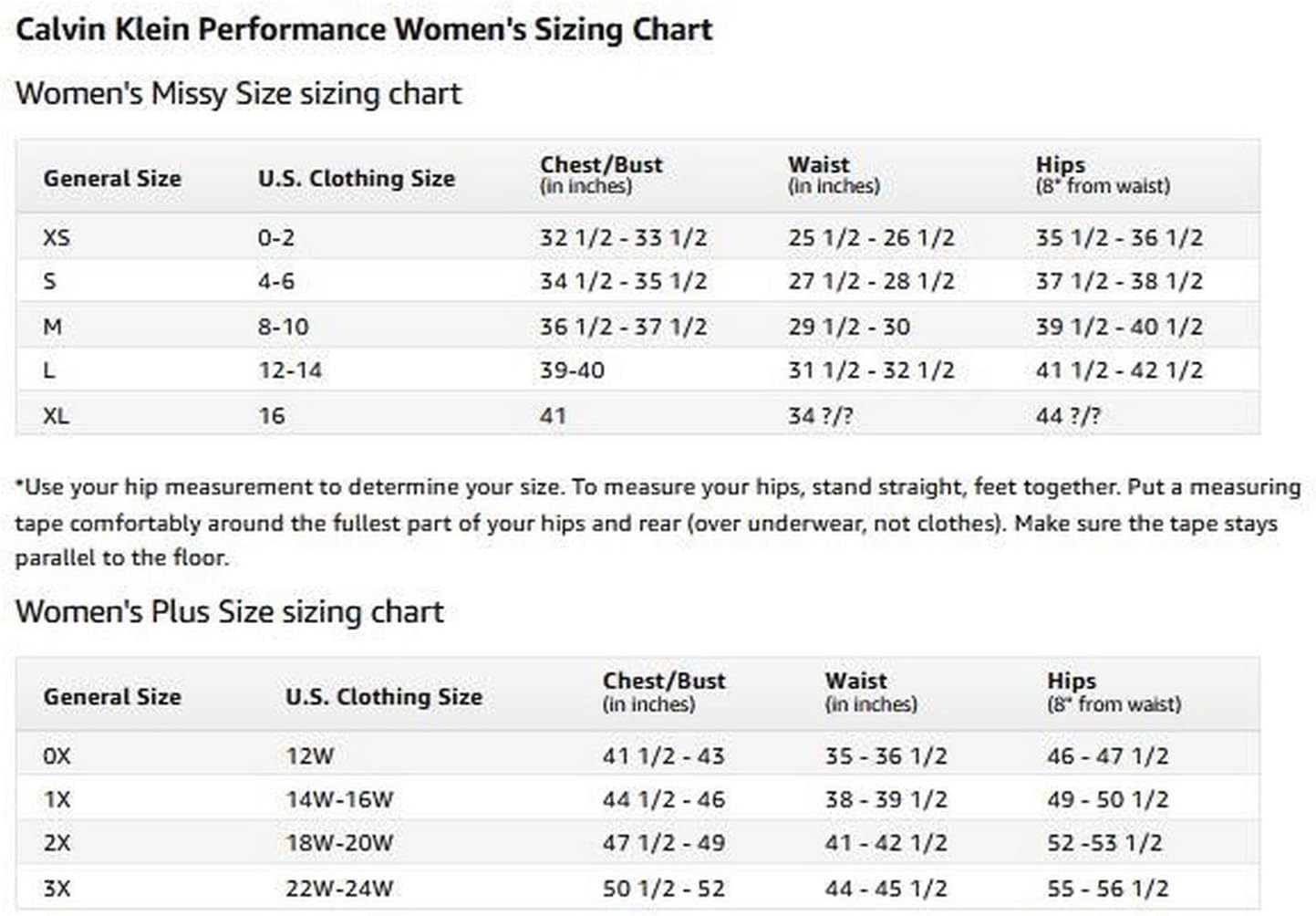The width and height of the screenshot is (1316, 916).
Task: Select the 36 1/2 - 37 1/2 chest cell
Action: pyautogui.click(x=623, y=327)
